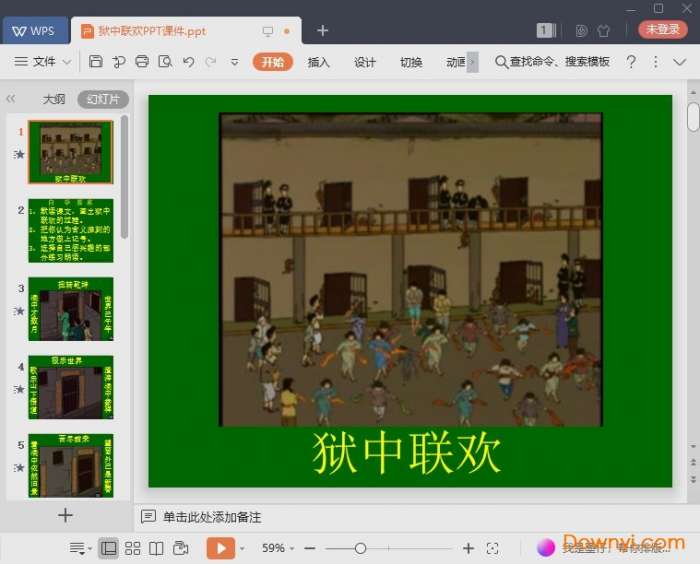Expand the dropdown arrow next to 文件
This screenshot has height=564, width=700.
66,62
